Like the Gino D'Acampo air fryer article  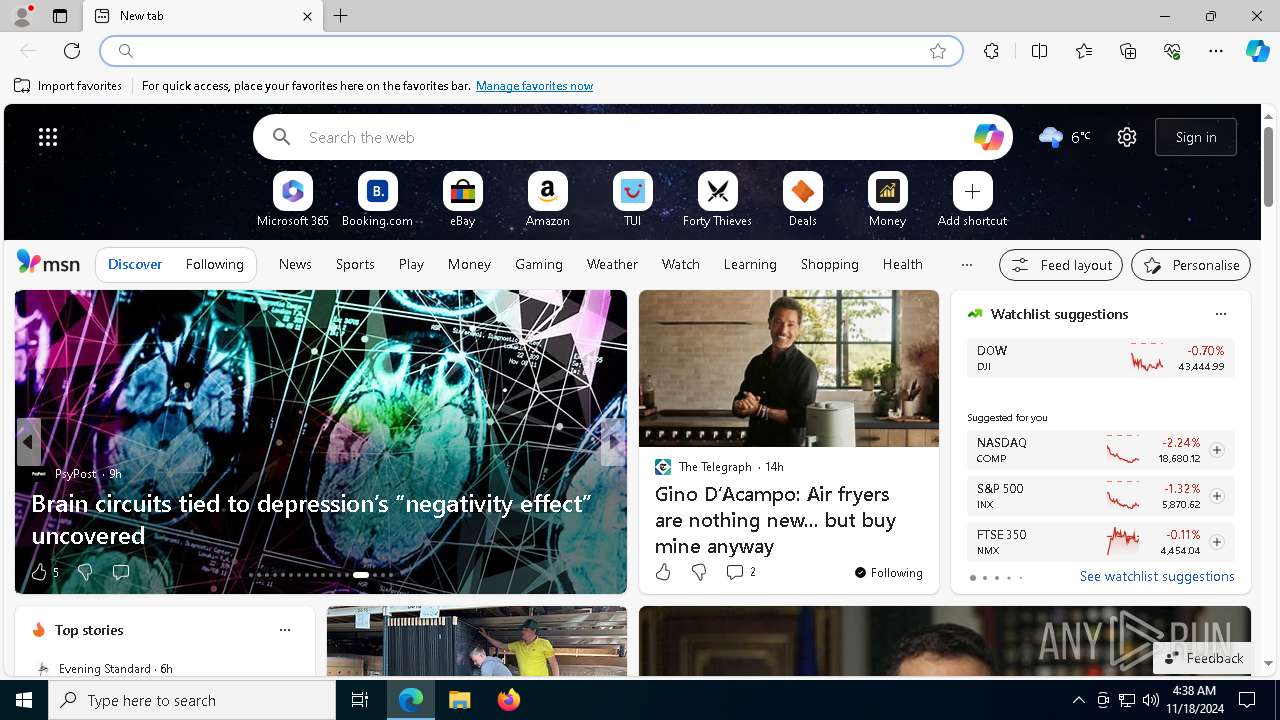[x=663, y=572]
